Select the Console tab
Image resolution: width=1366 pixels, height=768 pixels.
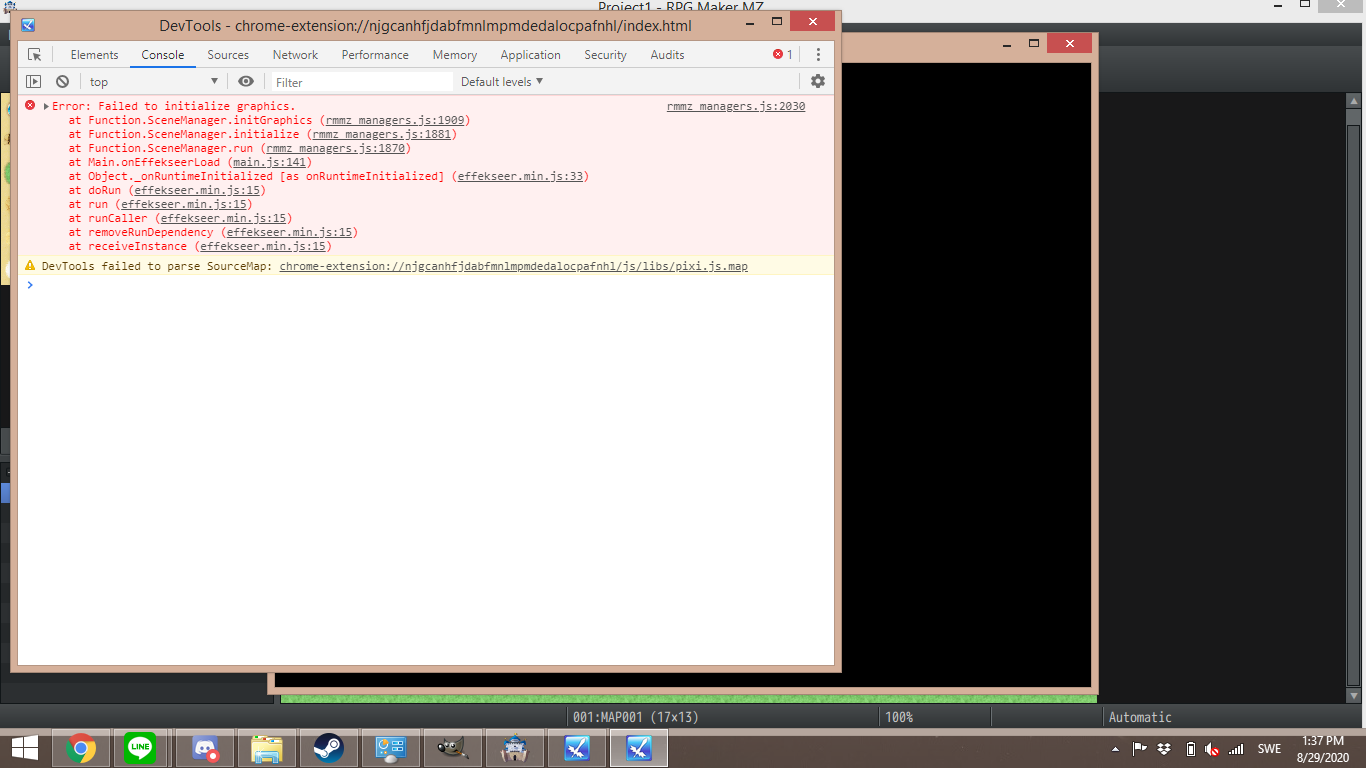pyautogui.click(x=162, y=55)
